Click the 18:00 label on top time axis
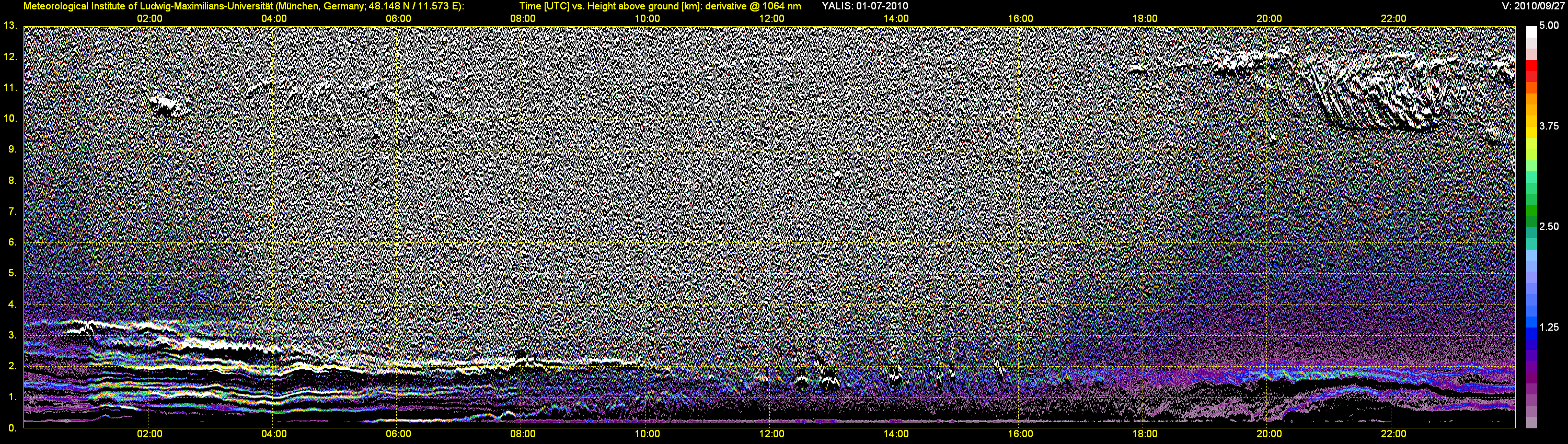 (1144, 18)
